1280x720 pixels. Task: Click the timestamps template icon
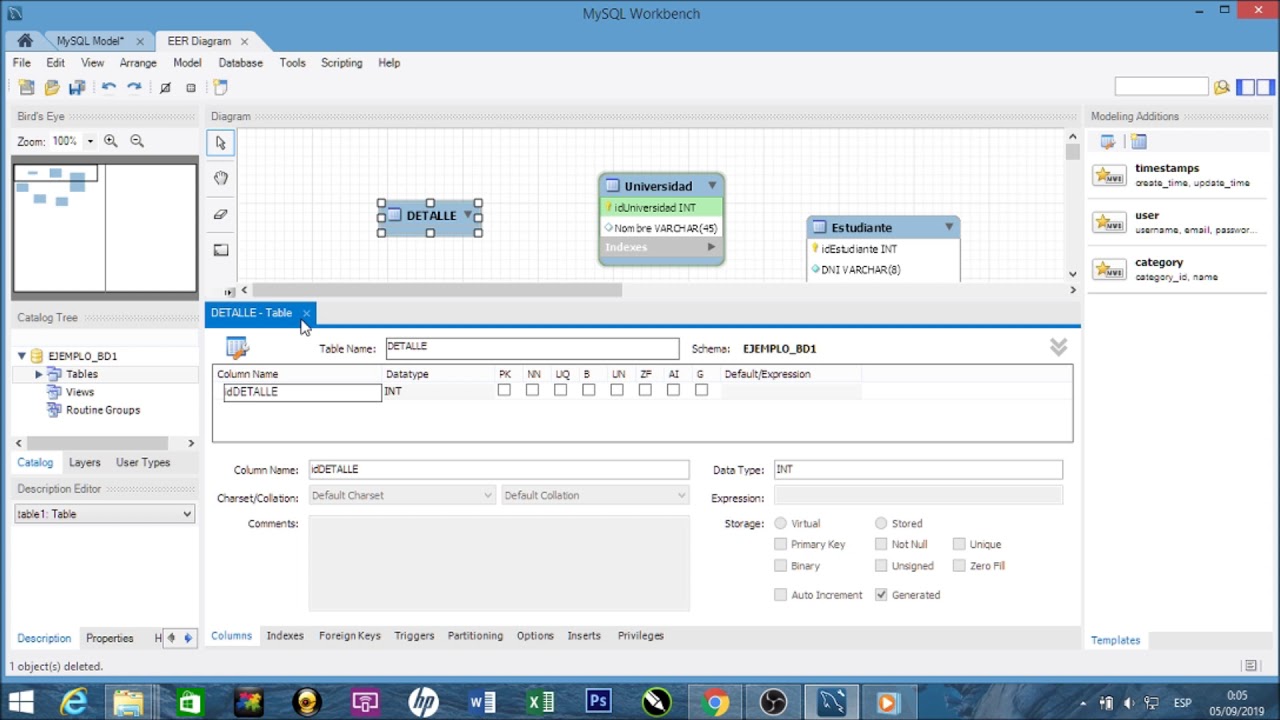tap(1109, 175)
